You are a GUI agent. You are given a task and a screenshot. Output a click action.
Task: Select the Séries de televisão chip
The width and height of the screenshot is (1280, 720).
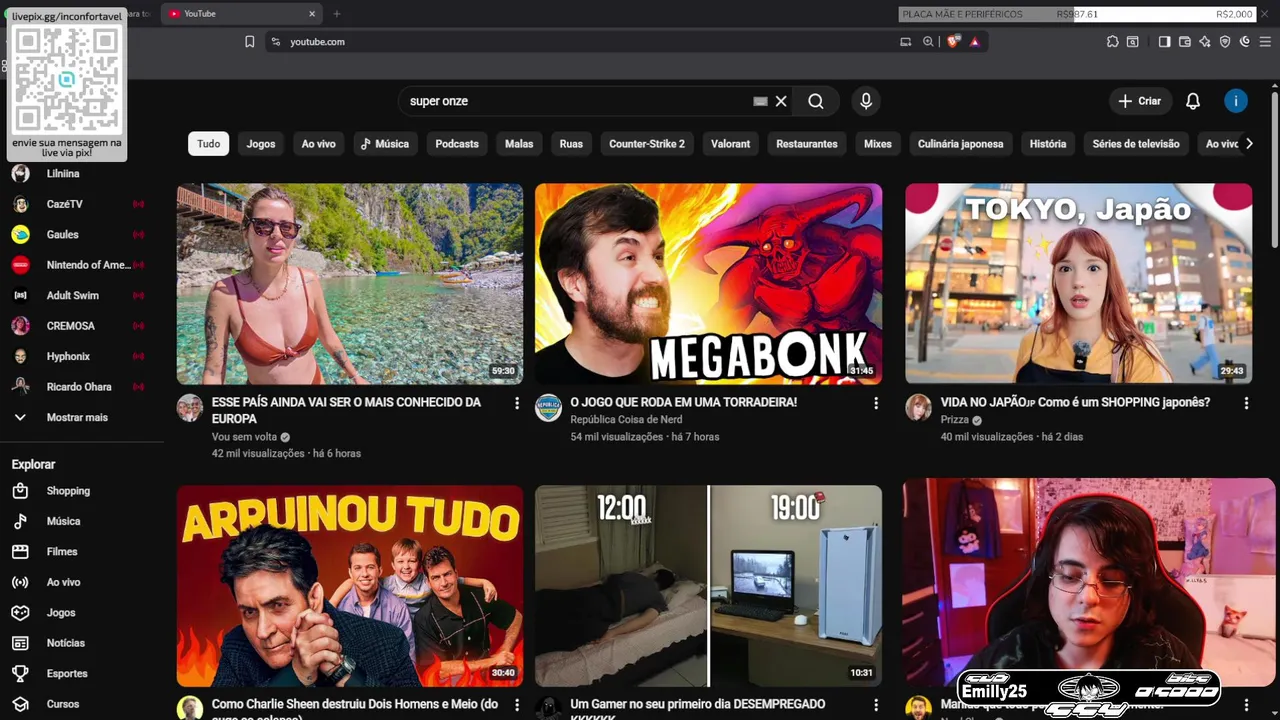pyautogui.click(x=1136, y=144)
